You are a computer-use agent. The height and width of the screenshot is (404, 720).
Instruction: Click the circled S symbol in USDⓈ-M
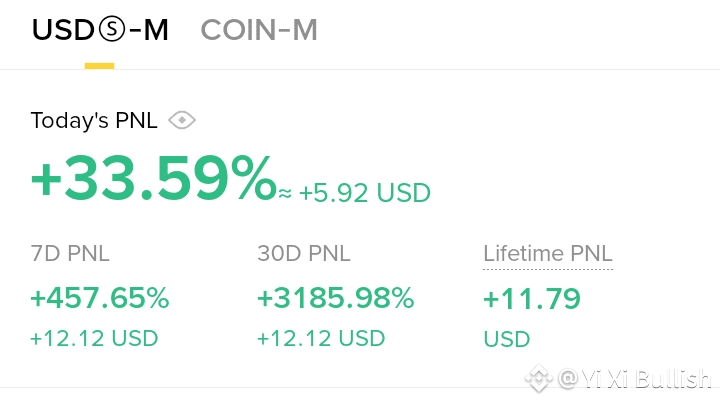111,31
